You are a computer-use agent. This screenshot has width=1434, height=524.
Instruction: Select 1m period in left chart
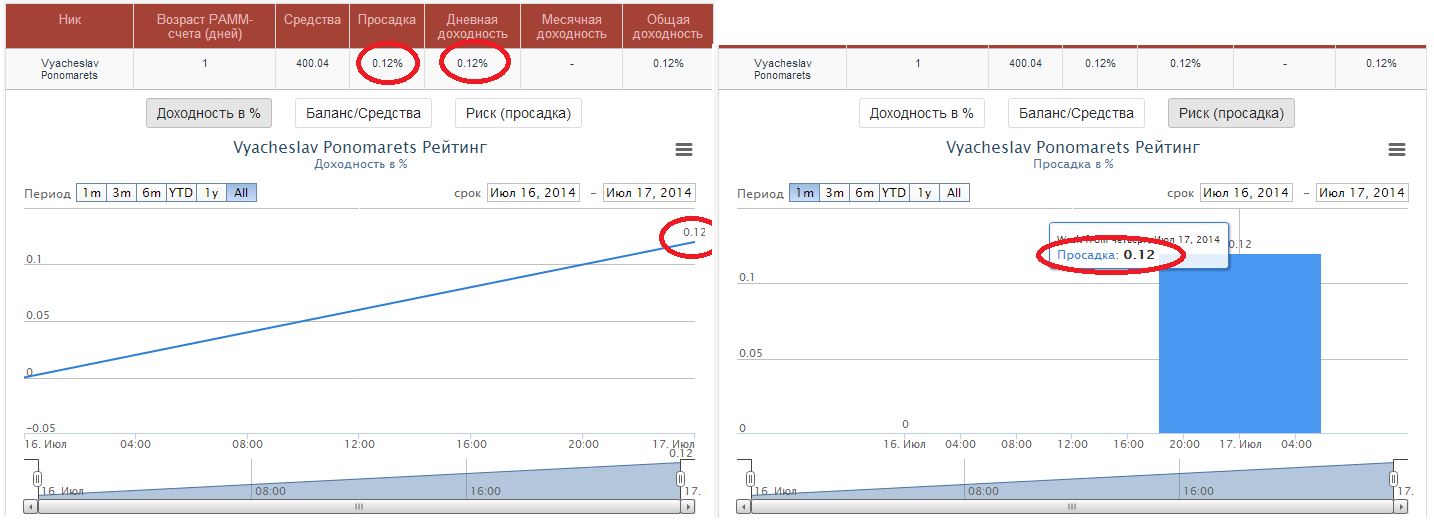click(x=91, y=193)
